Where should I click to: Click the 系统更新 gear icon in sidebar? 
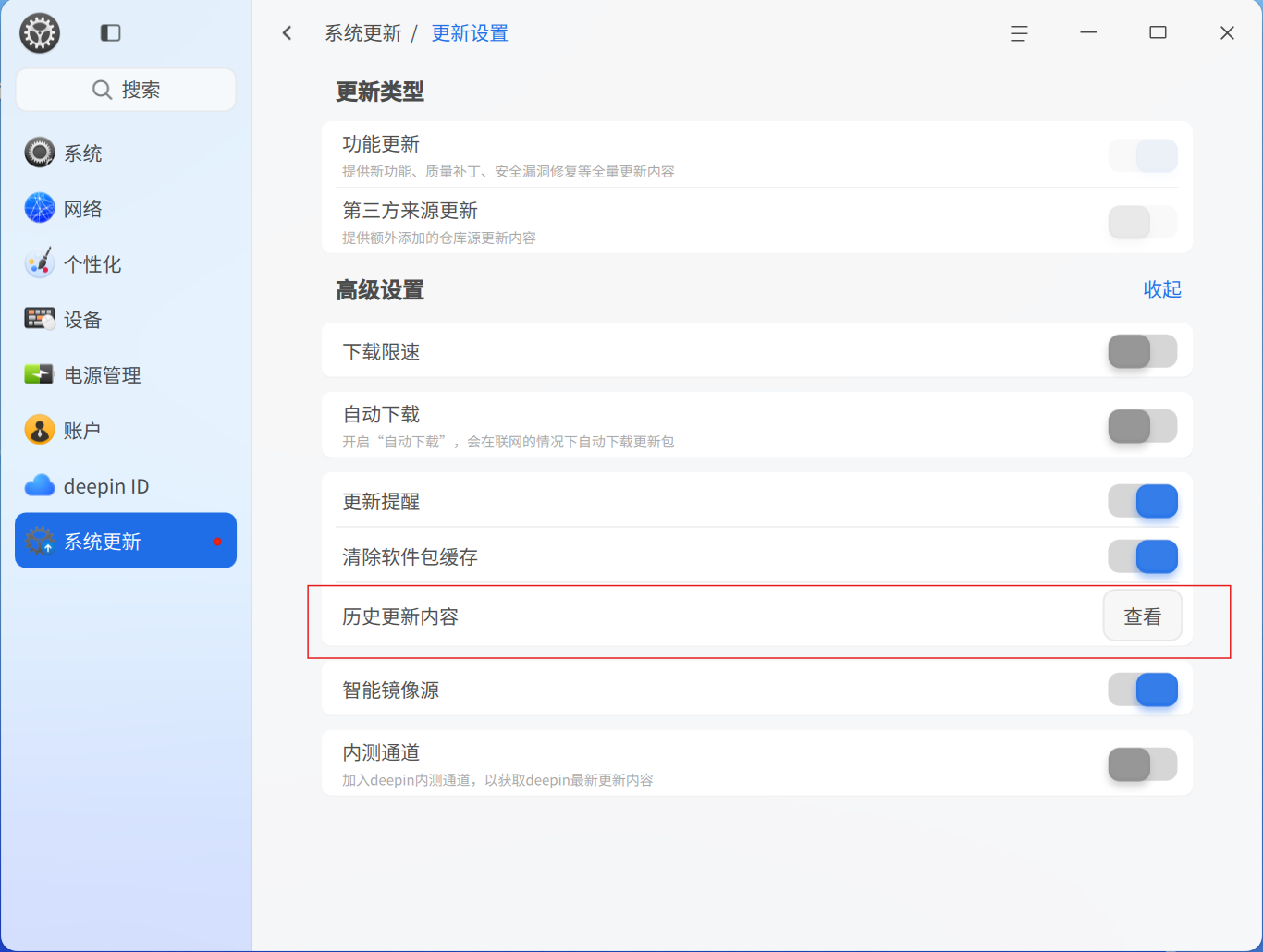[x=40, y=541]
